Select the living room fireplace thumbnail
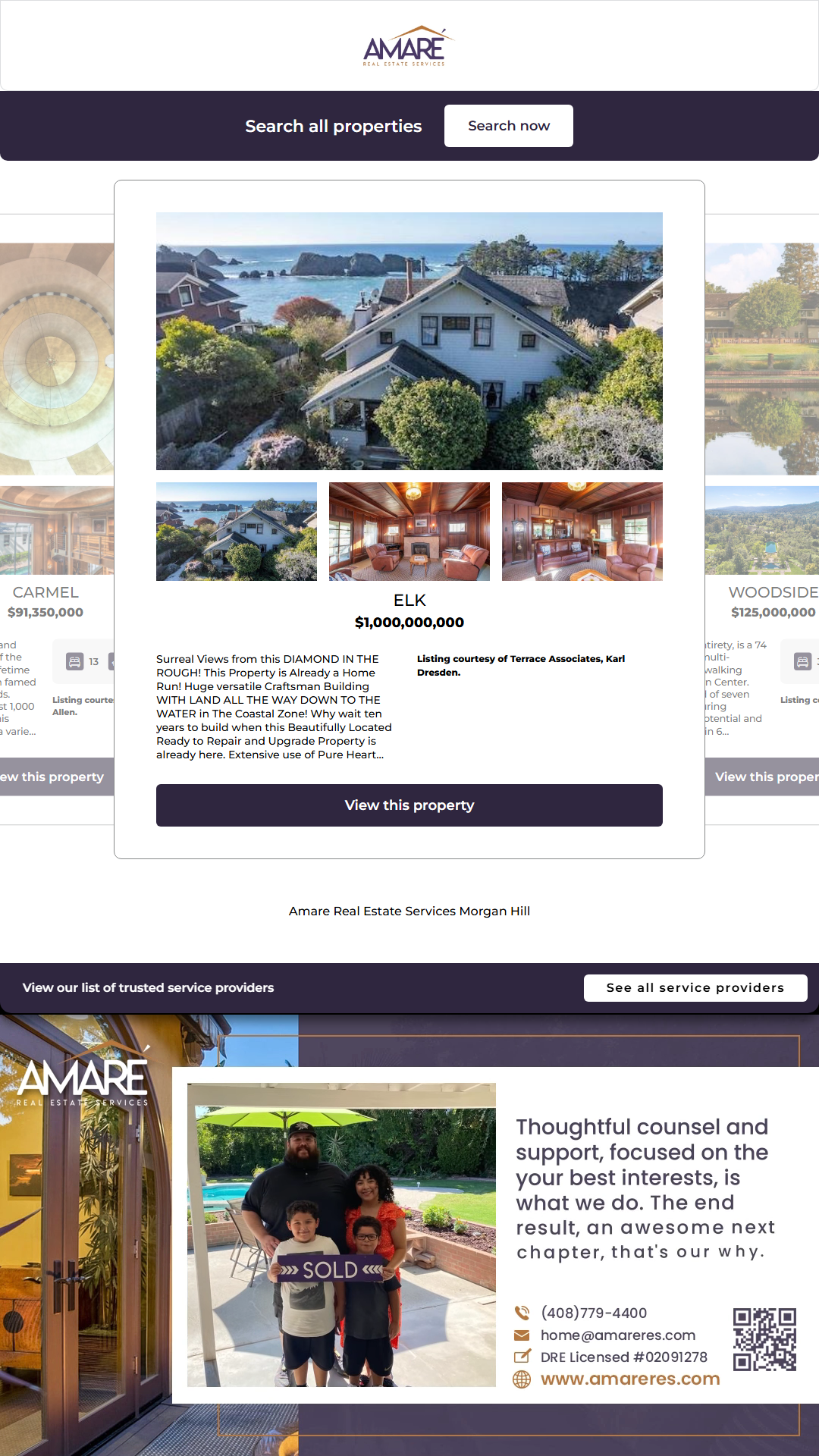Viewport: 819px width, 1456px height. pos(409,532)
